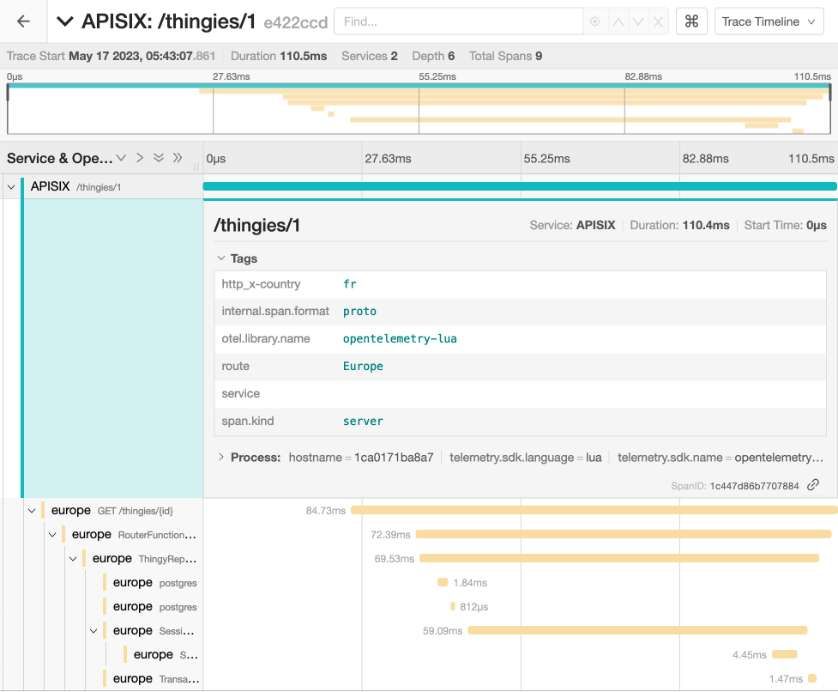Collapse the APISIX /thingies/1 root span
Screen dimensions: 838x692
pos(11,186)
